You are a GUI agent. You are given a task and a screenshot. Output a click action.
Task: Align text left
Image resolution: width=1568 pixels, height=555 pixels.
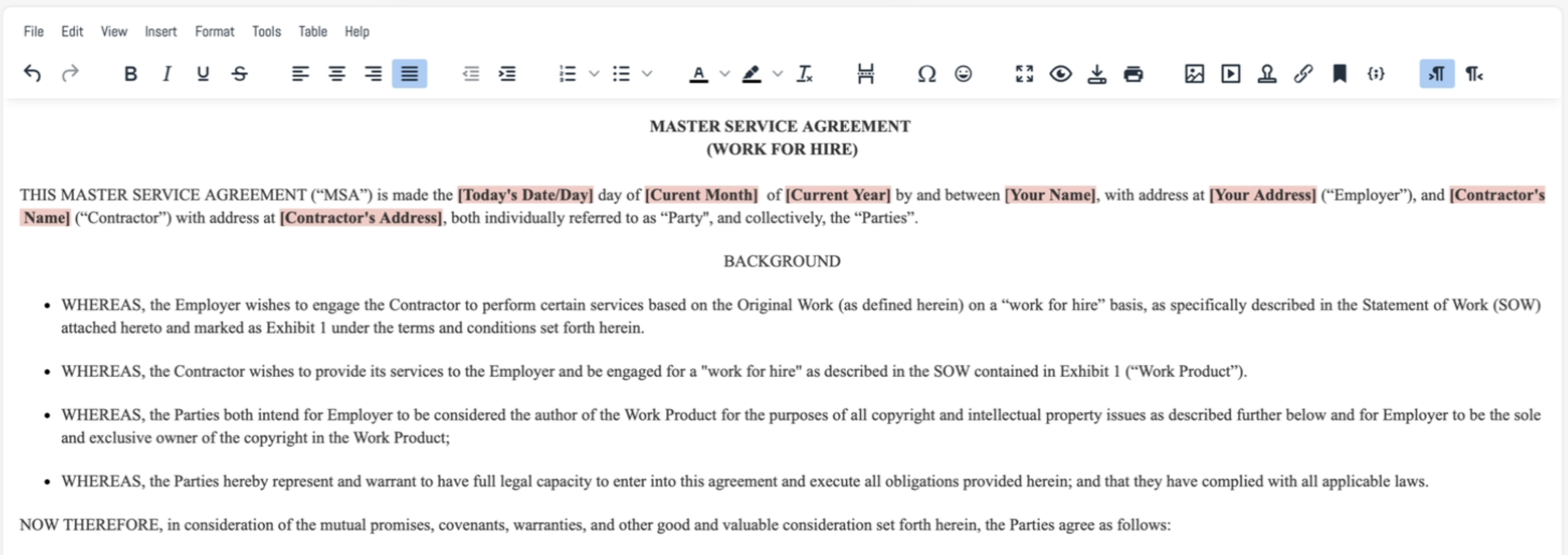(300, 74)
